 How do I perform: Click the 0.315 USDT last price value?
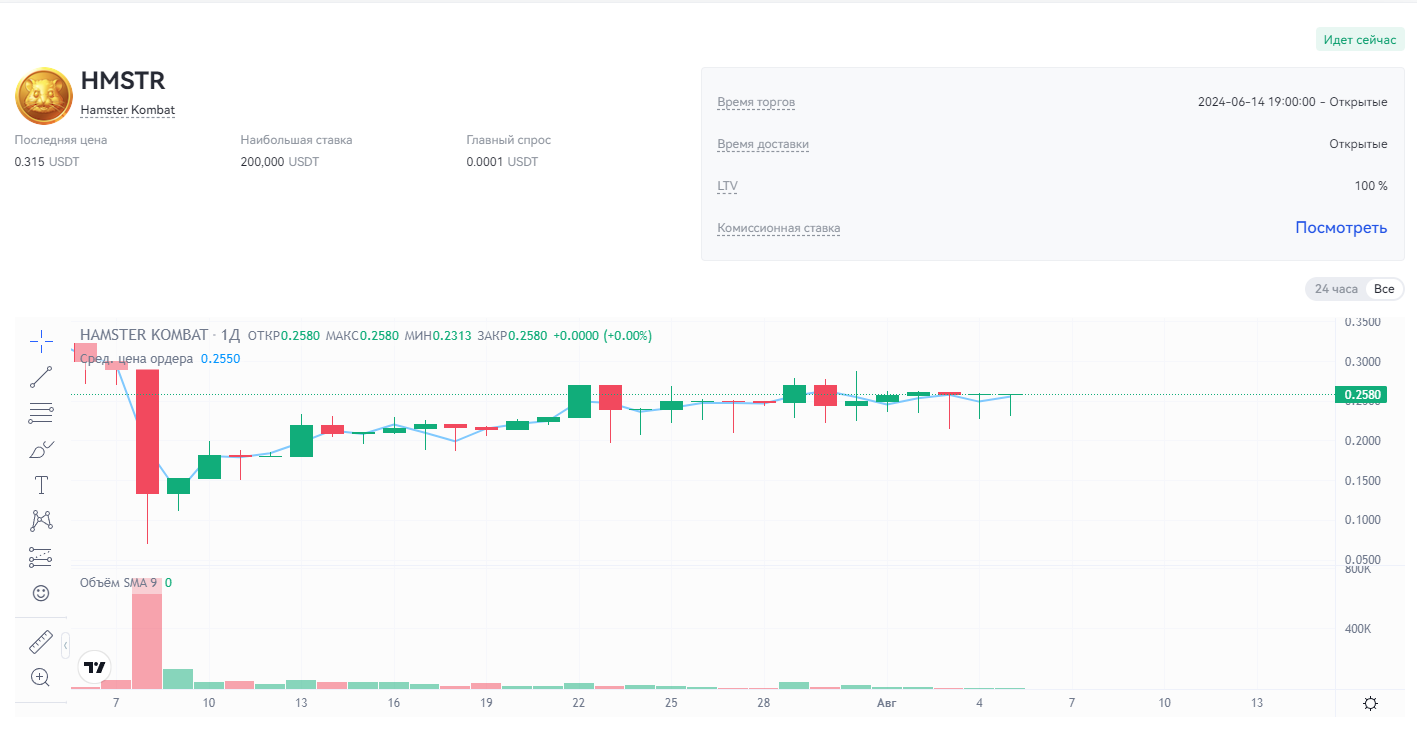click(47, 162)
